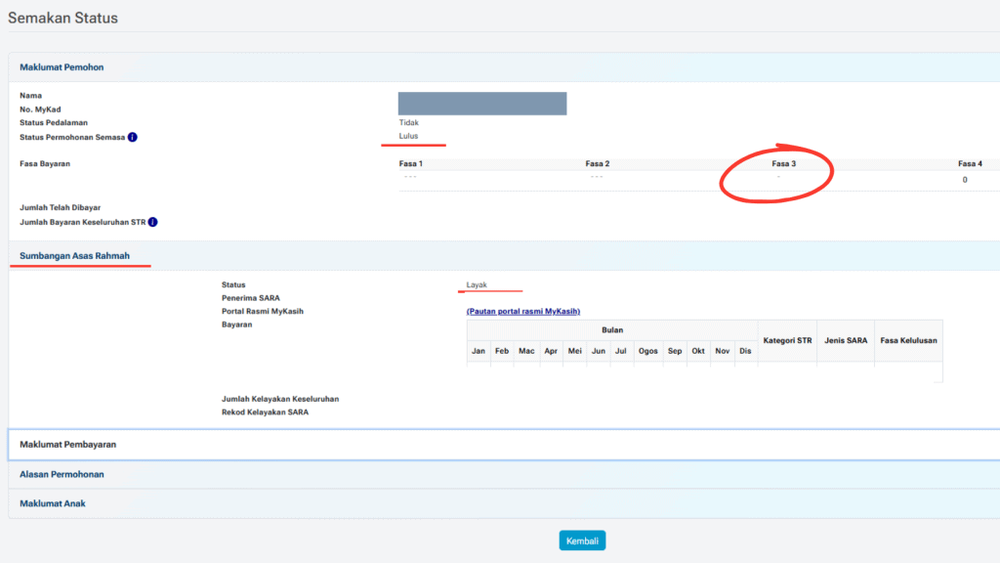Click the Ogos month column
Image resolution: width=1000 pixels, height=563 pixels.
tap(648, 351)
